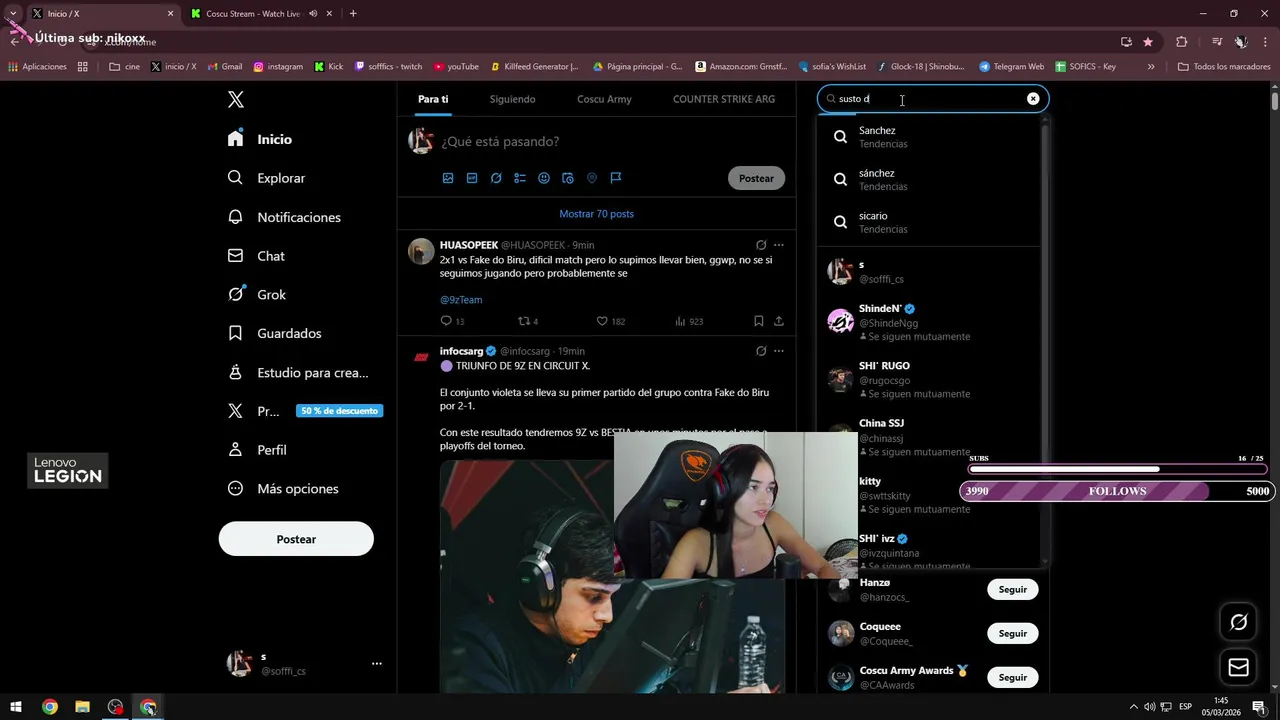This screenshot has height=720, width=1280.
Task: Select sánchez trend suggestion
Action: pyautogui.click(x=929, y=180)
